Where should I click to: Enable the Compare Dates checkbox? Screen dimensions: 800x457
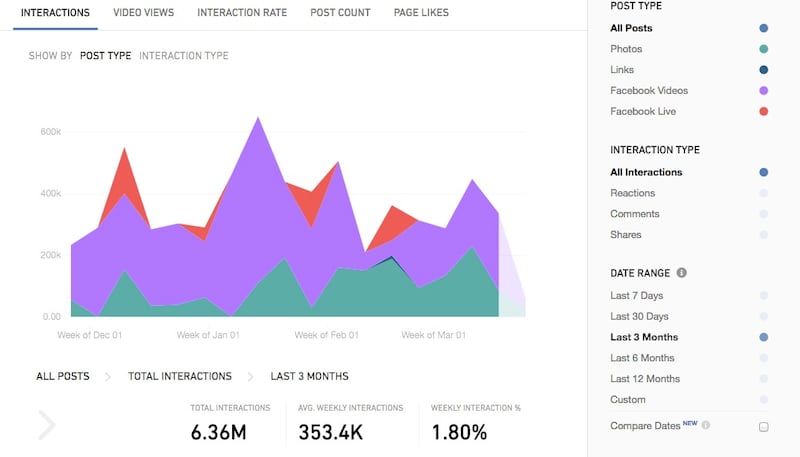(x=763, y=427)
